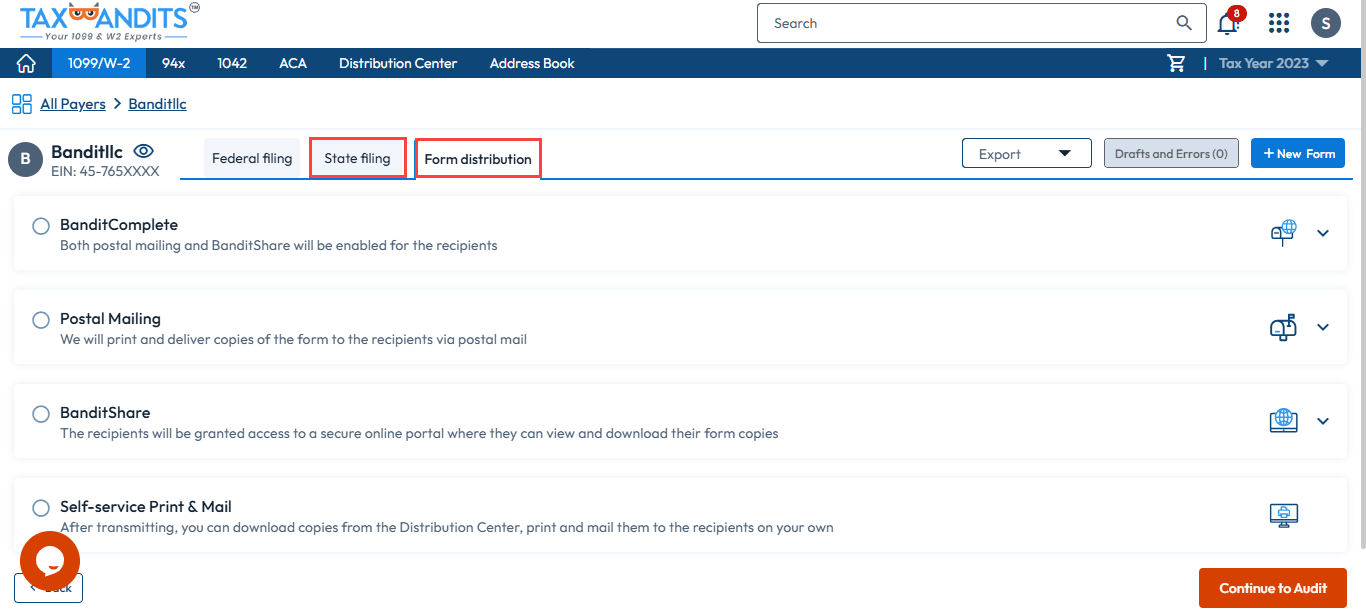The width and height of the screenshot is (1366, 611).
Task: Open the Address Book menu
Action: tap(532, 63)
